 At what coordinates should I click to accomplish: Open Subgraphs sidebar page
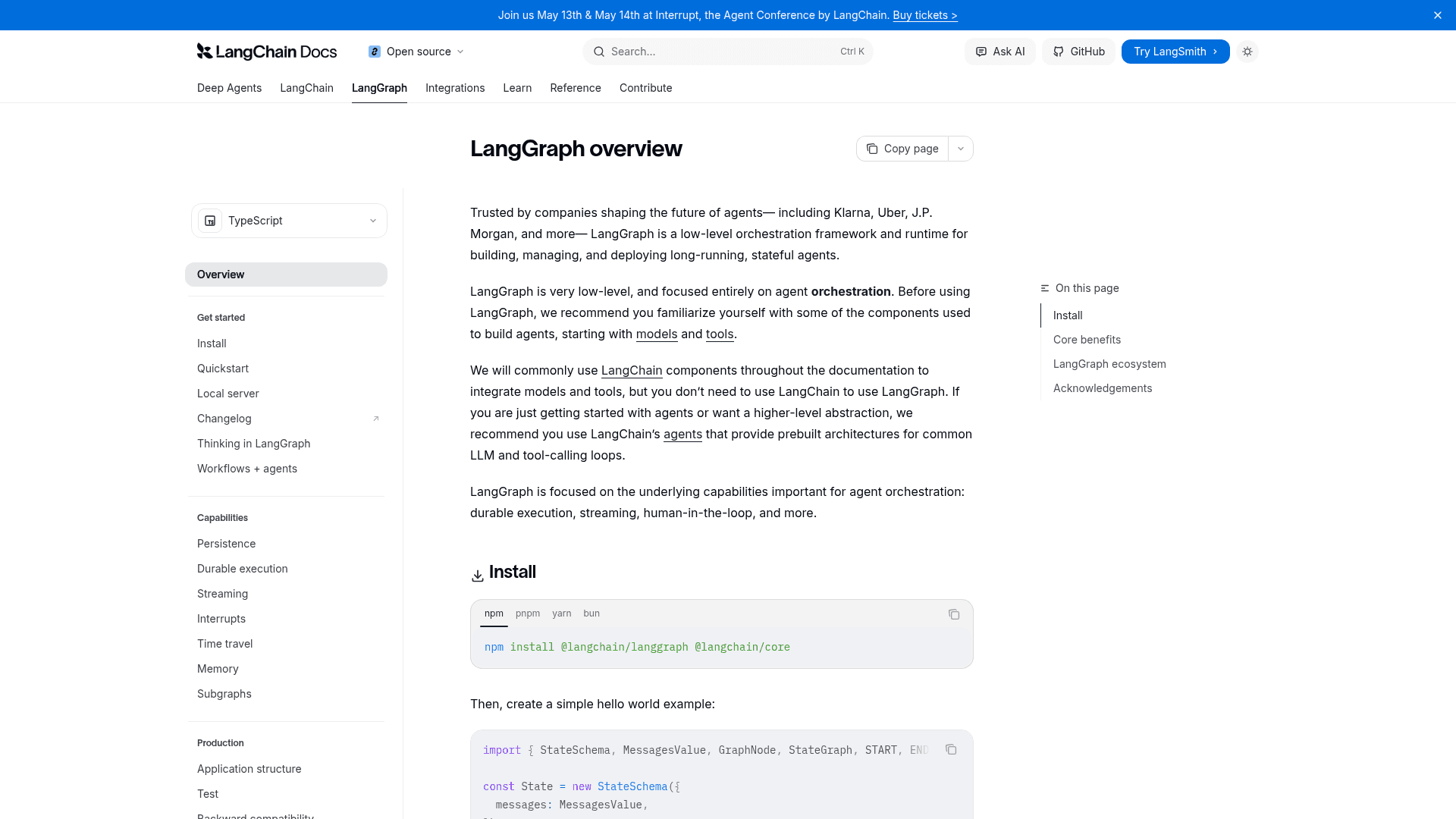pyautogui.click(x=286, y=694)
